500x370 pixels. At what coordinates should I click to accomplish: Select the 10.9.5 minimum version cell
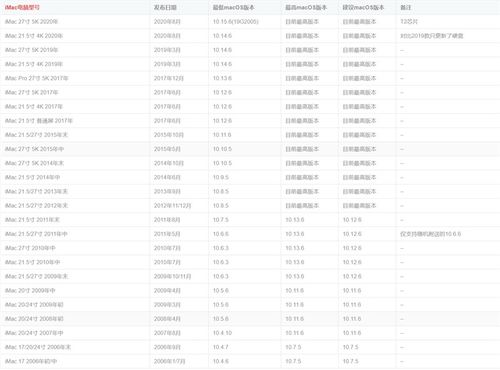coord(221,177)
